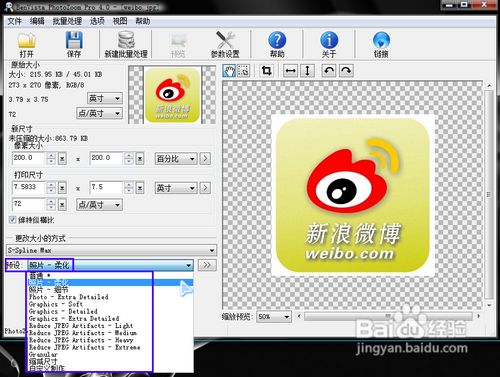500x377 pixels.
Task: Click the >> button next to preset
Action: pos(207,265)
